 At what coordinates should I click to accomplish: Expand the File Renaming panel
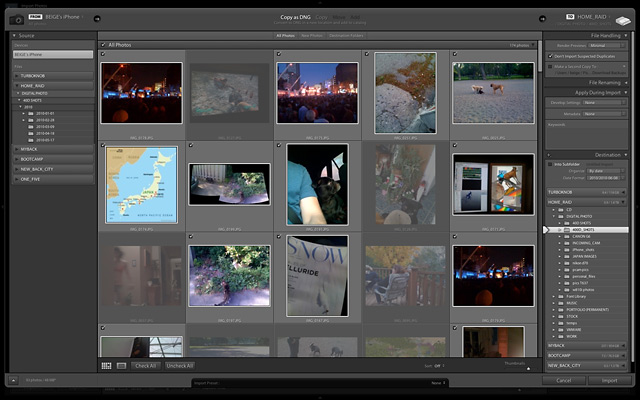tap(625, 83)
